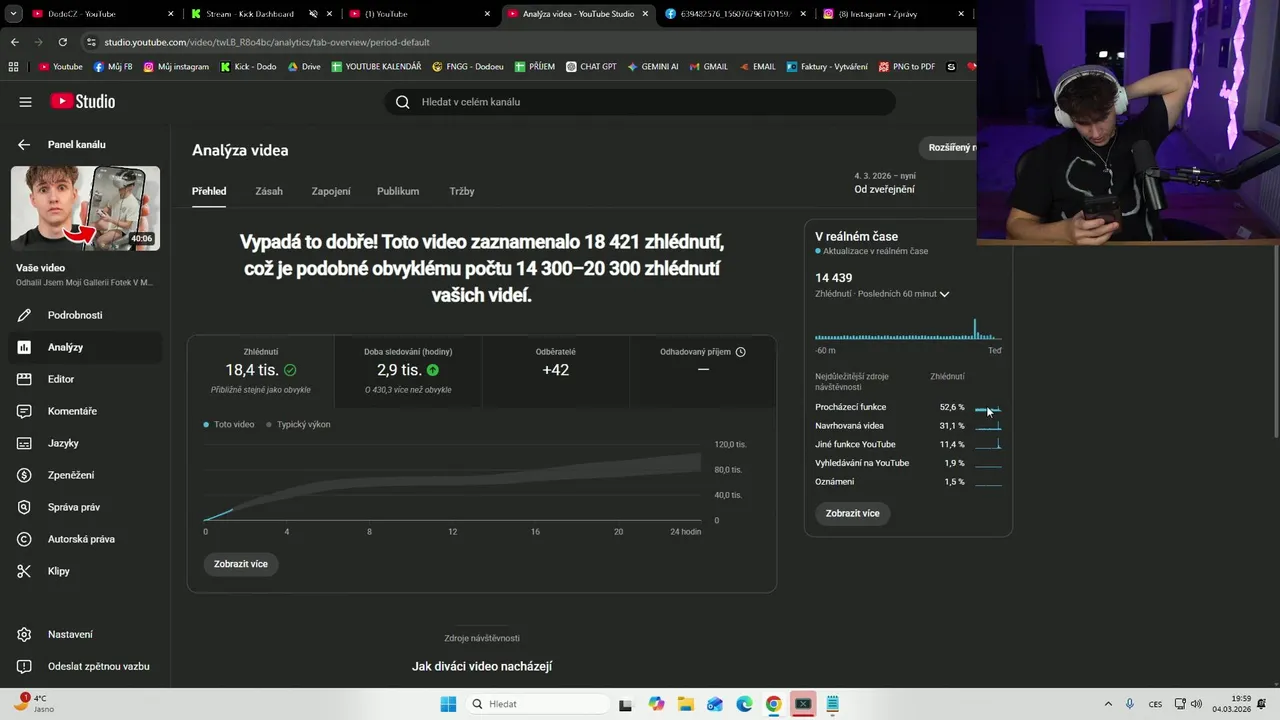Click the Rozšířený režim button
Image resolution: width=1280 pixels, height=720 pixels.
(948, 148)
